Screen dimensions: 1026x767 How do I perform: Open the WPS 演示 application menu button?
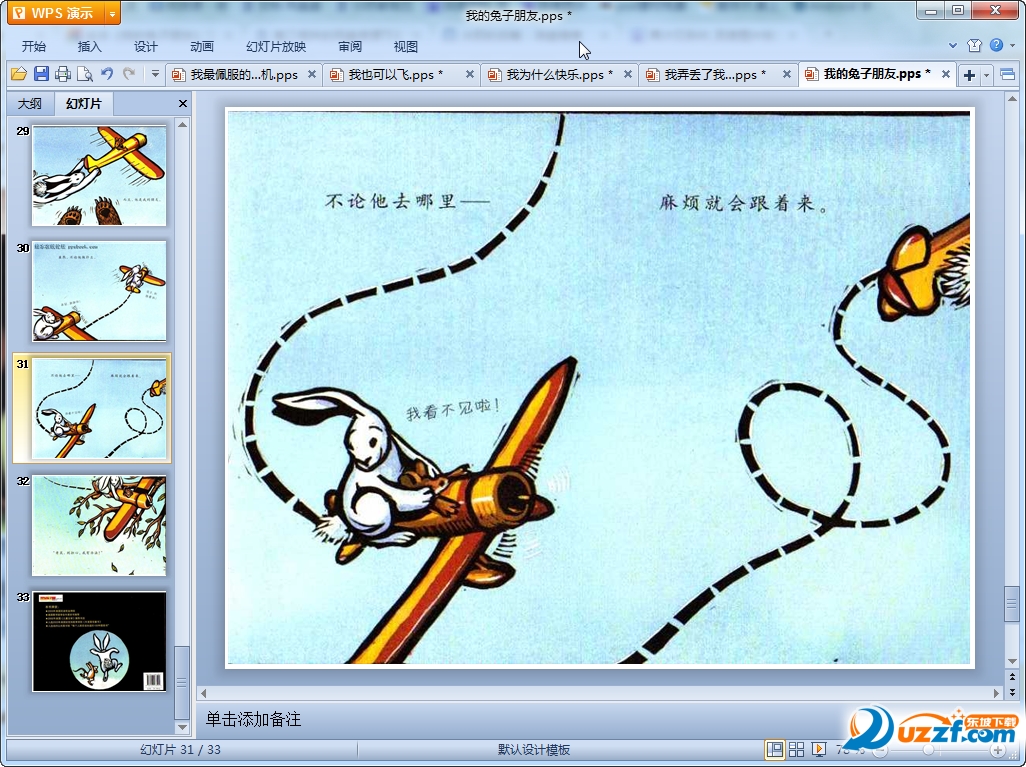point(56,13)
